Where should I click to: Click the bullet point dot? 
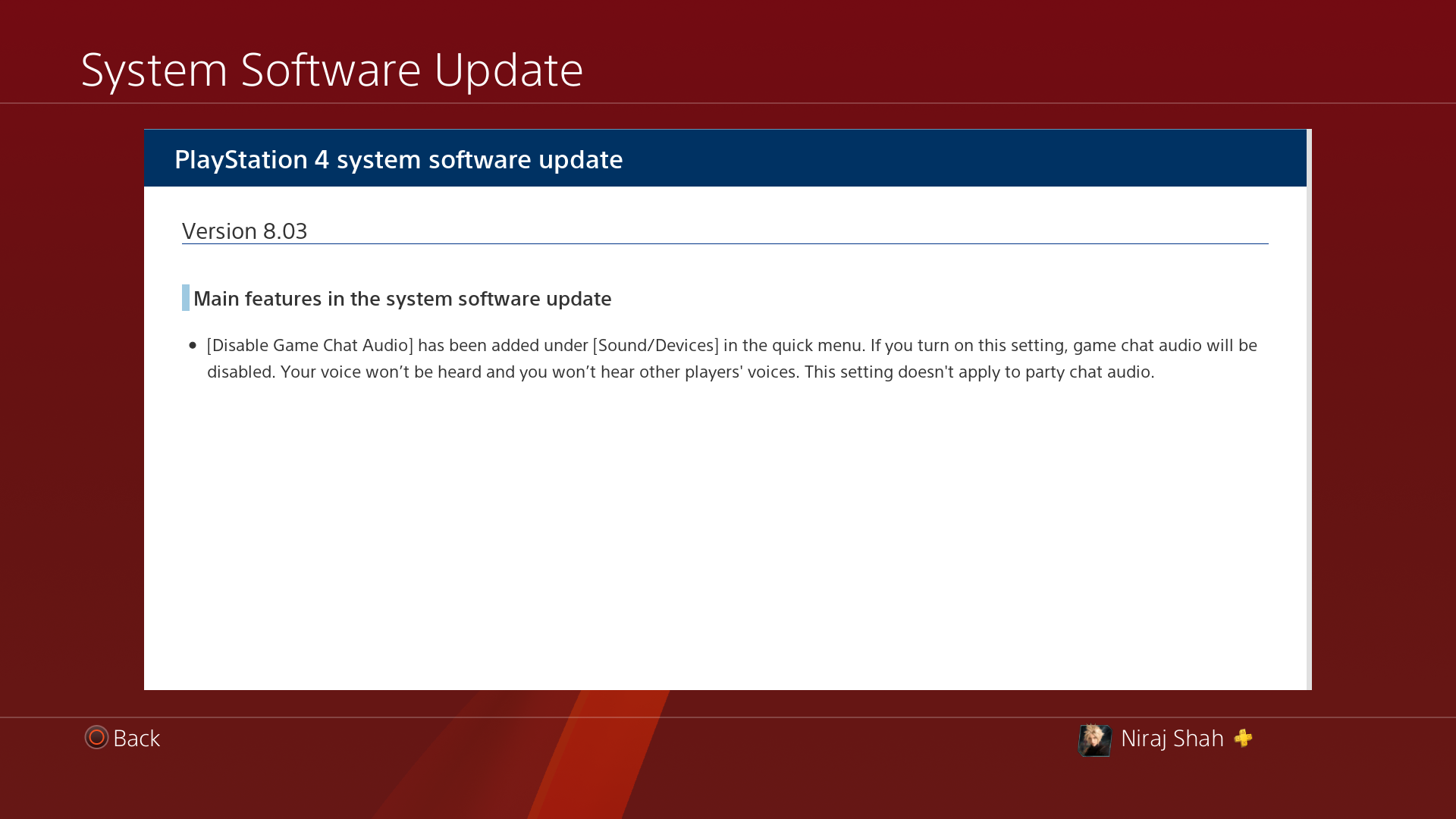coord(193,346)
